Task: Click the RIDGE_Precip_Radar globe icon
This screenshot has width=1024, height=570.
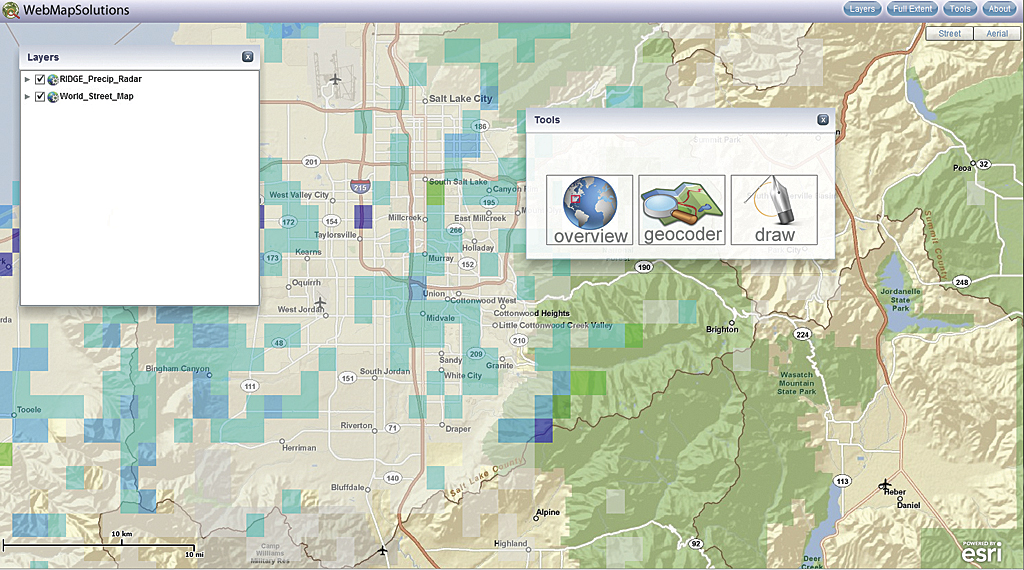Action: 53,80
